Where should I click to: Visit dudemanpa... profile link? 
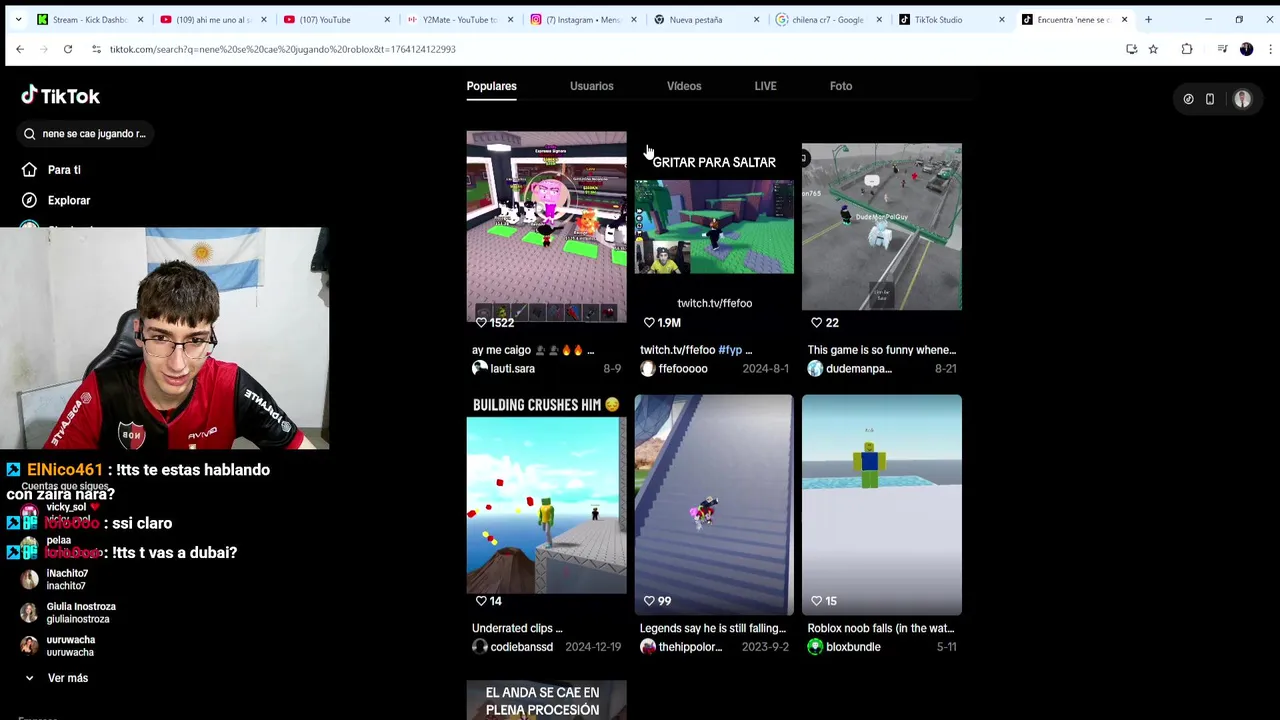pyautogui.click(x=859, y=369)
